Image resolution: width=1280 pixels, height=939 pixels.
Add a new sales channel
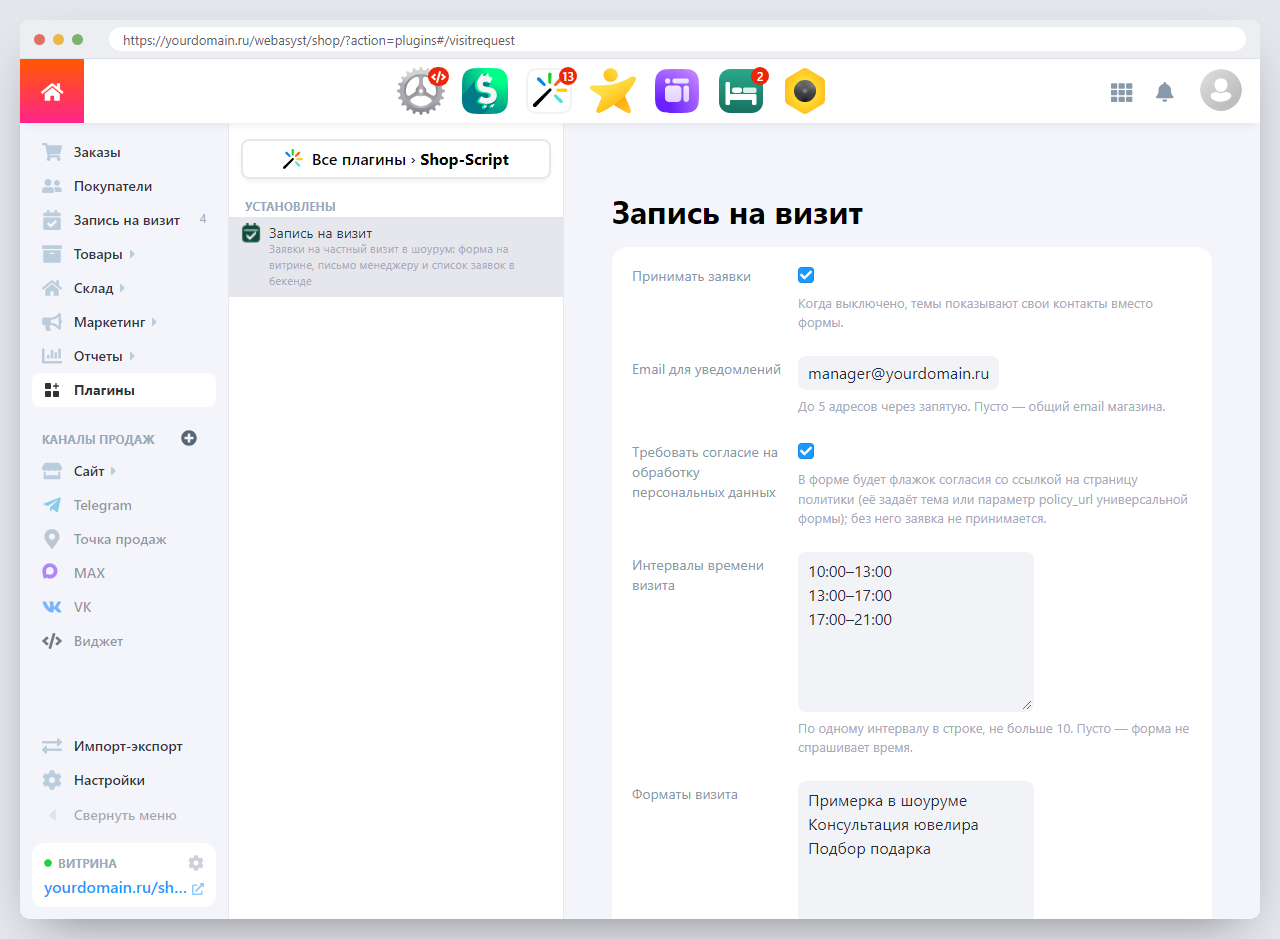(x=189, y=438)
